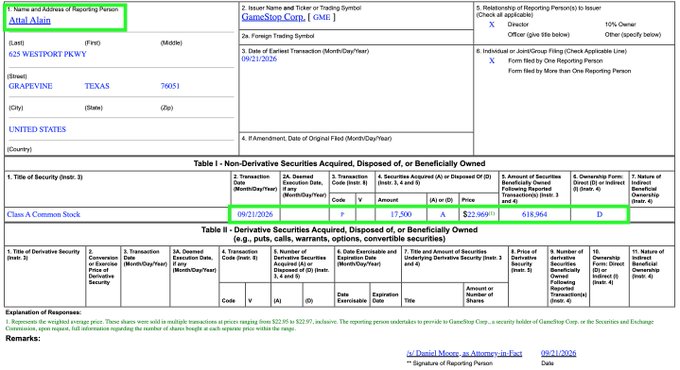Click Title of Security (Instr. 3) column header
This screenshot has width=680, height=370.
(45, 177)
